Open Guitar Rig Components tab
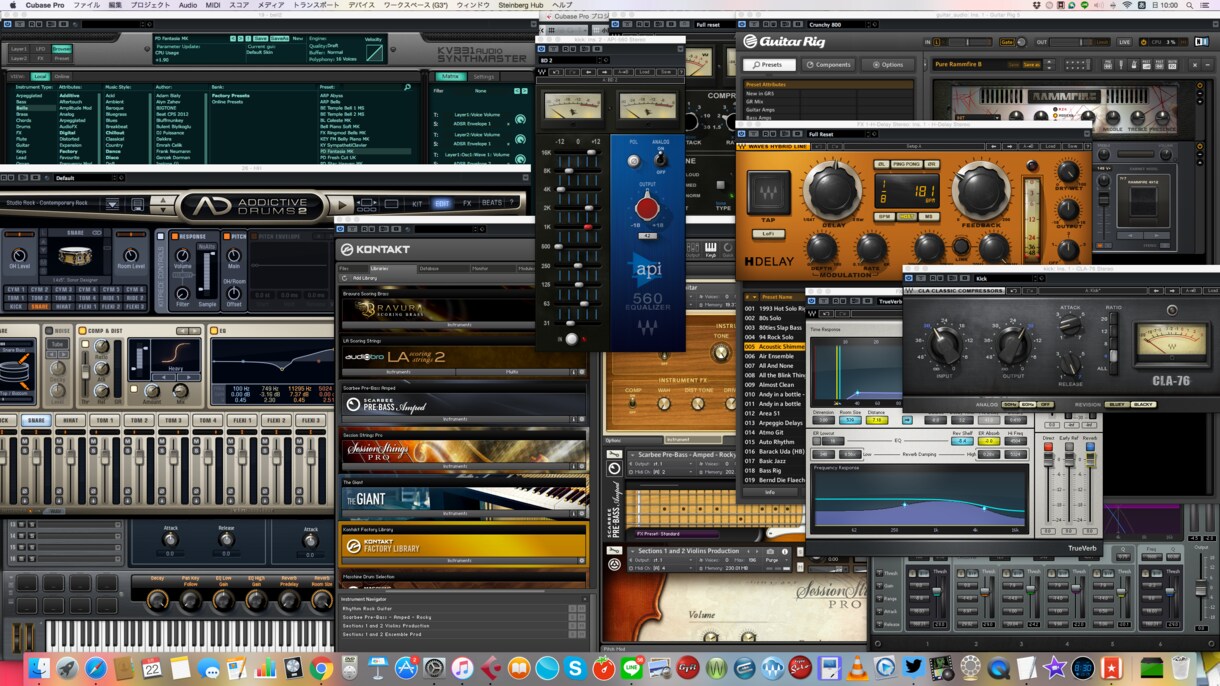1220x686 pixels. [x=829, y=64]
